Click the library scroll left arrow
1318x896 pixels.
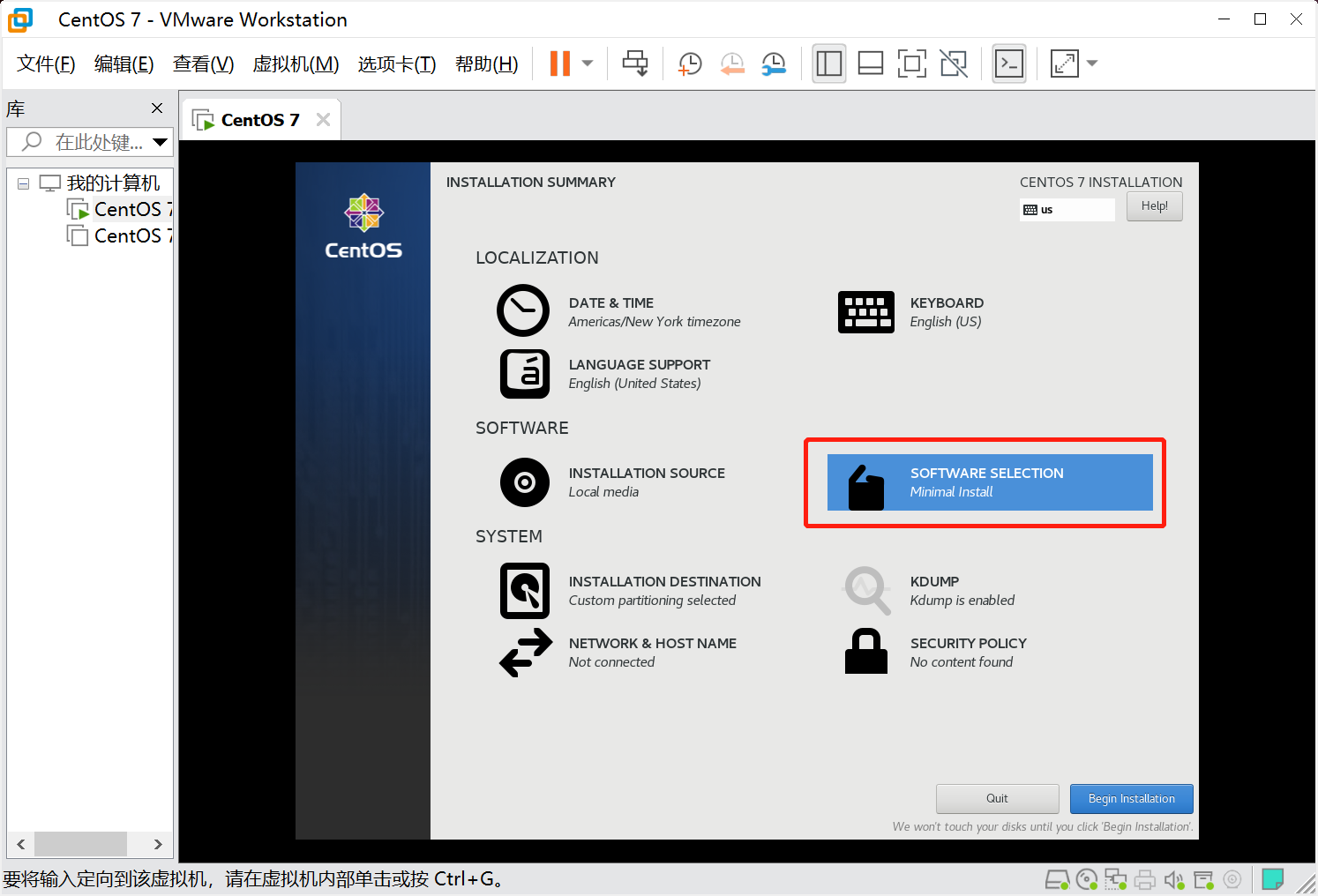point(20,844)
